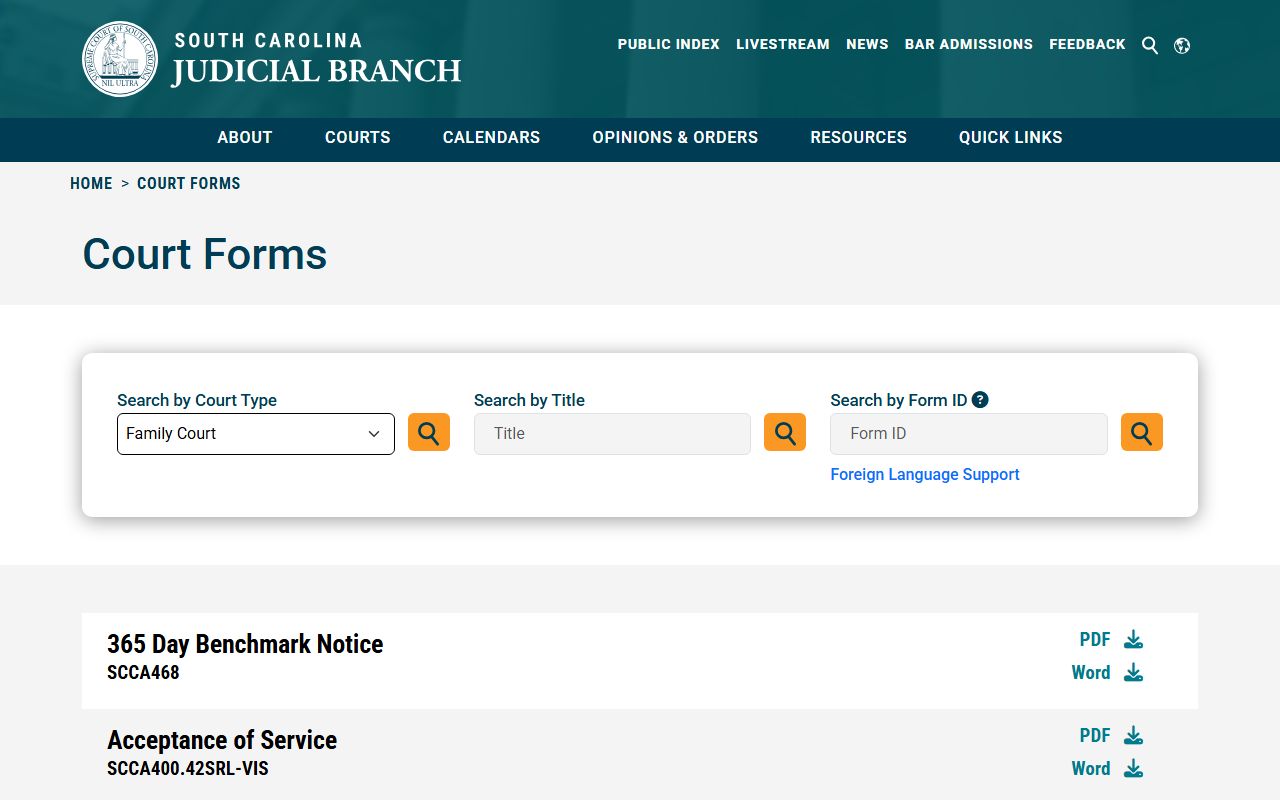Open Foreign Language Support link
The width and height of the screenshot is (1280, 800).
tap(925, 474)
